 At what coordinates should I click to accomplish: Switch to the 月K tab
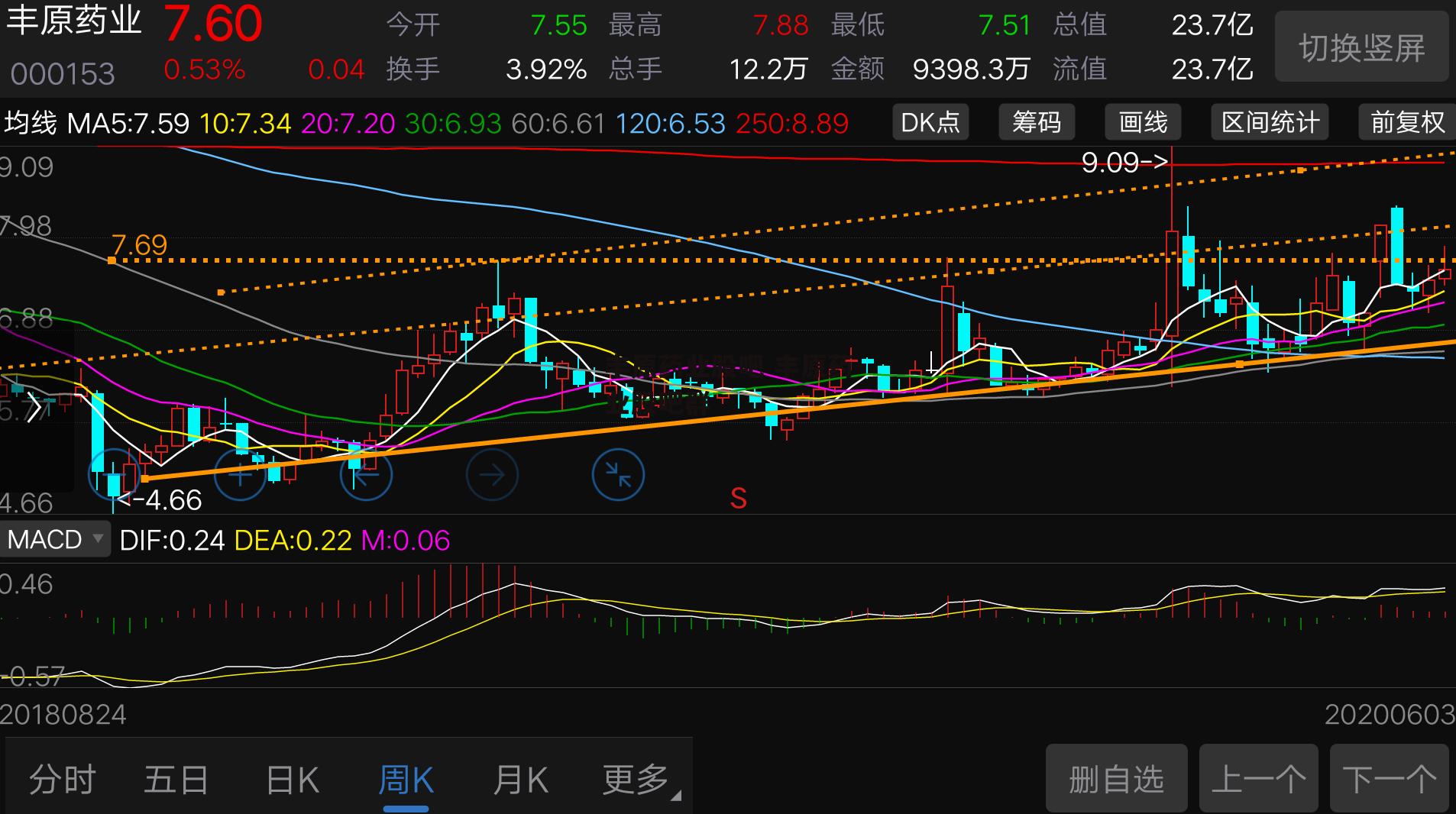pos(520,780)
